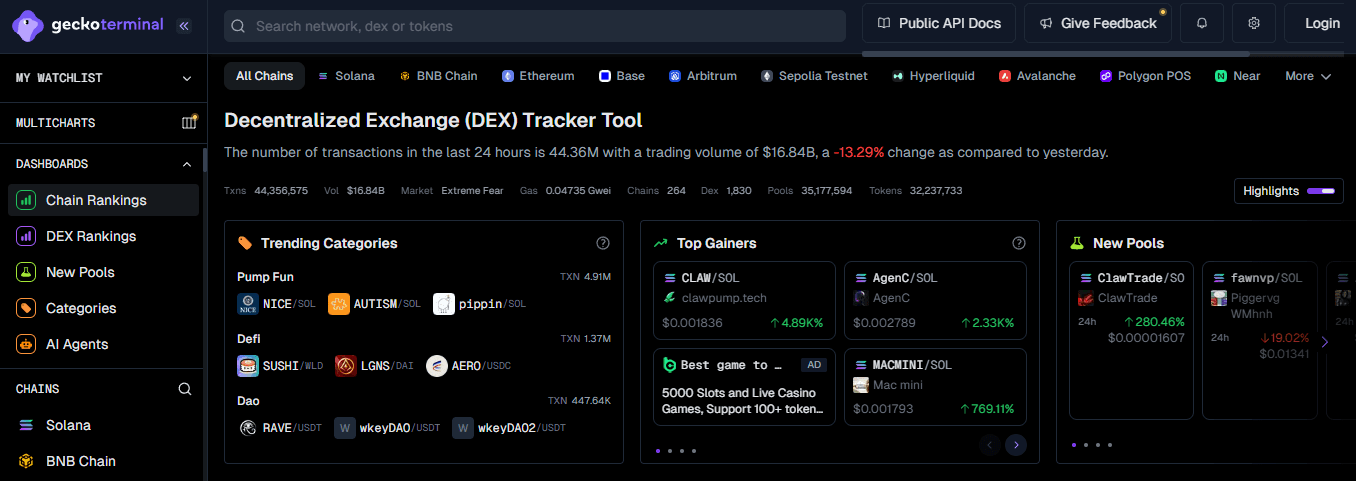Click wkeyDAO2/USDT token
This screenshot has height=481, width=1356.
(509, 428)
